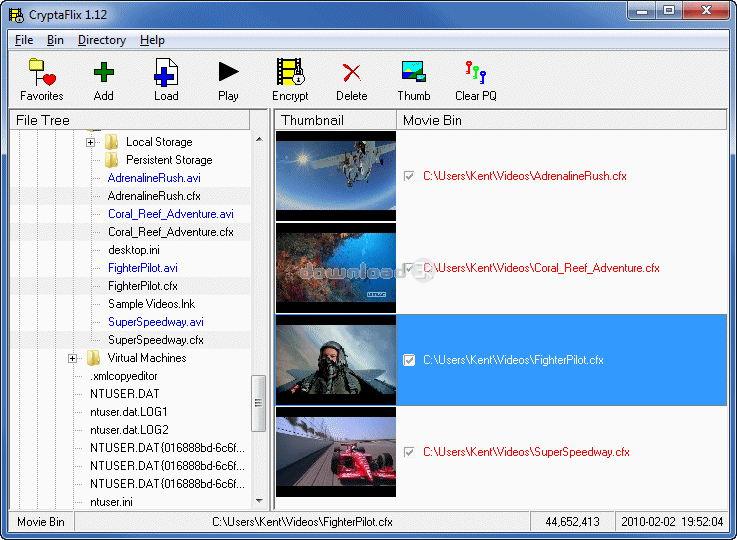
Task: Click the green Add plus icon
Action: 103,72
